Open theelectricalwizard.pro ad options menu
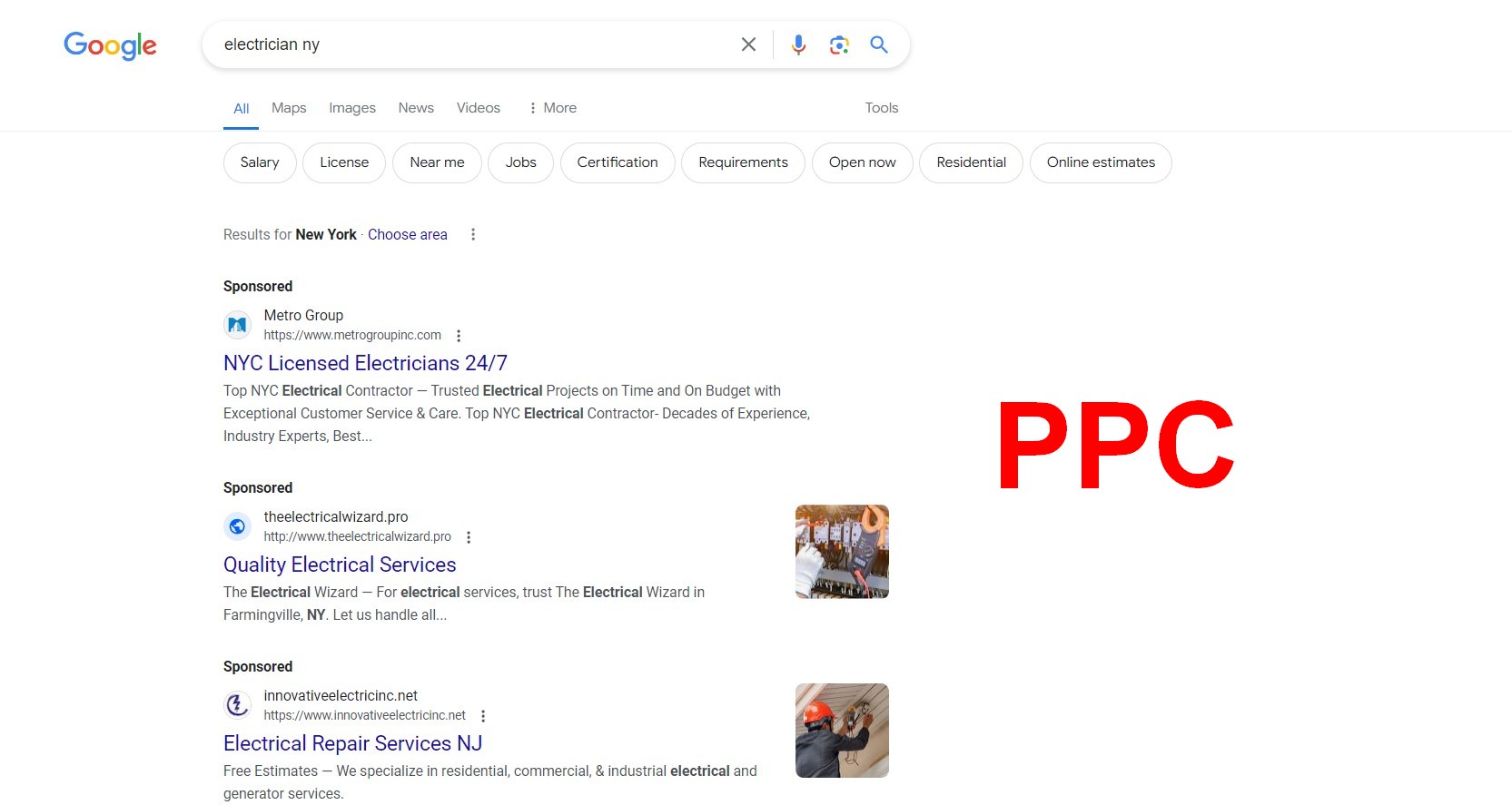The width and height of the screenshot is (1512, 805). [469, 537]
